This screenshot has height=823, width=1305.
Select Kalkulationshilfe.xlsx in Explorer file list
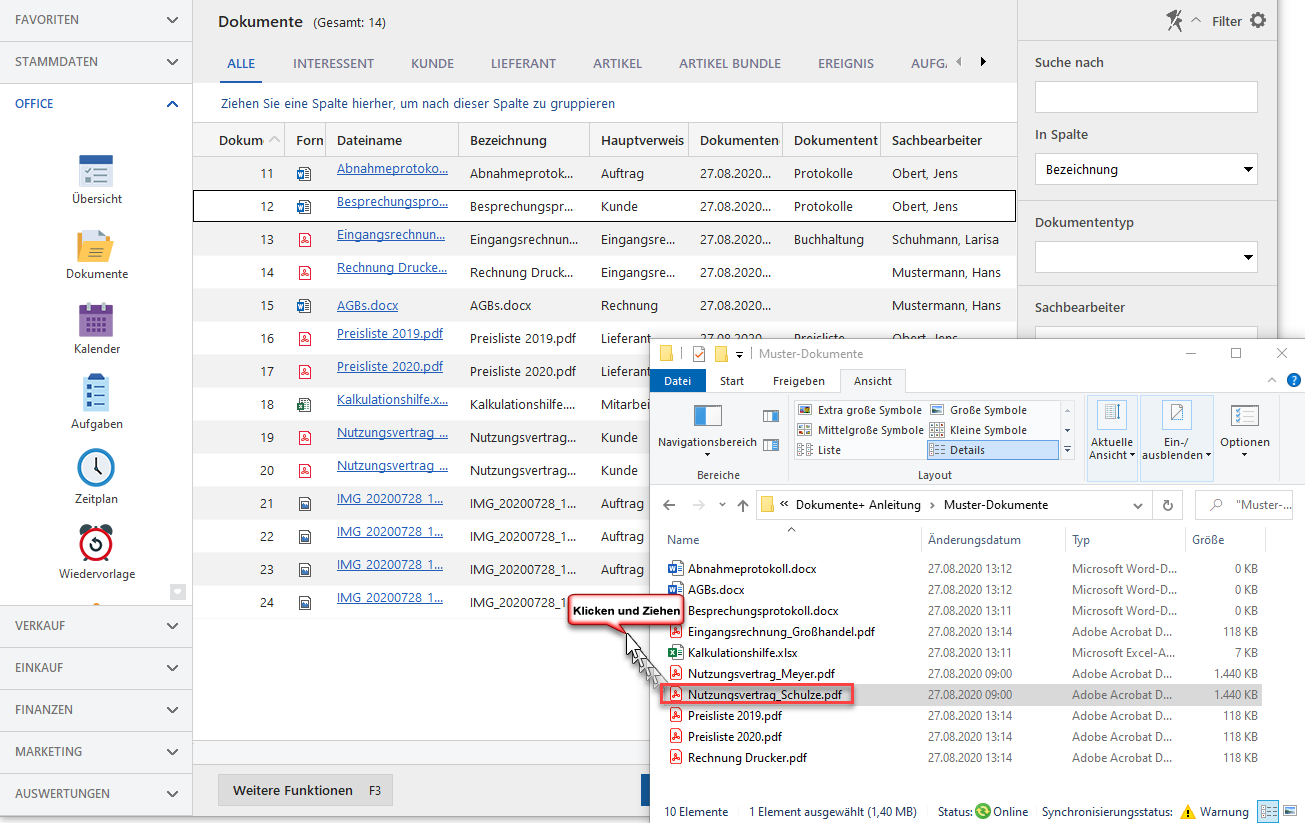point(742,652)
